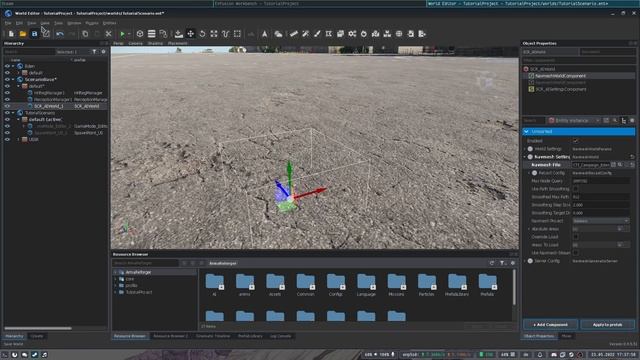Click the Apply to prefab button

tap(607, 325)
